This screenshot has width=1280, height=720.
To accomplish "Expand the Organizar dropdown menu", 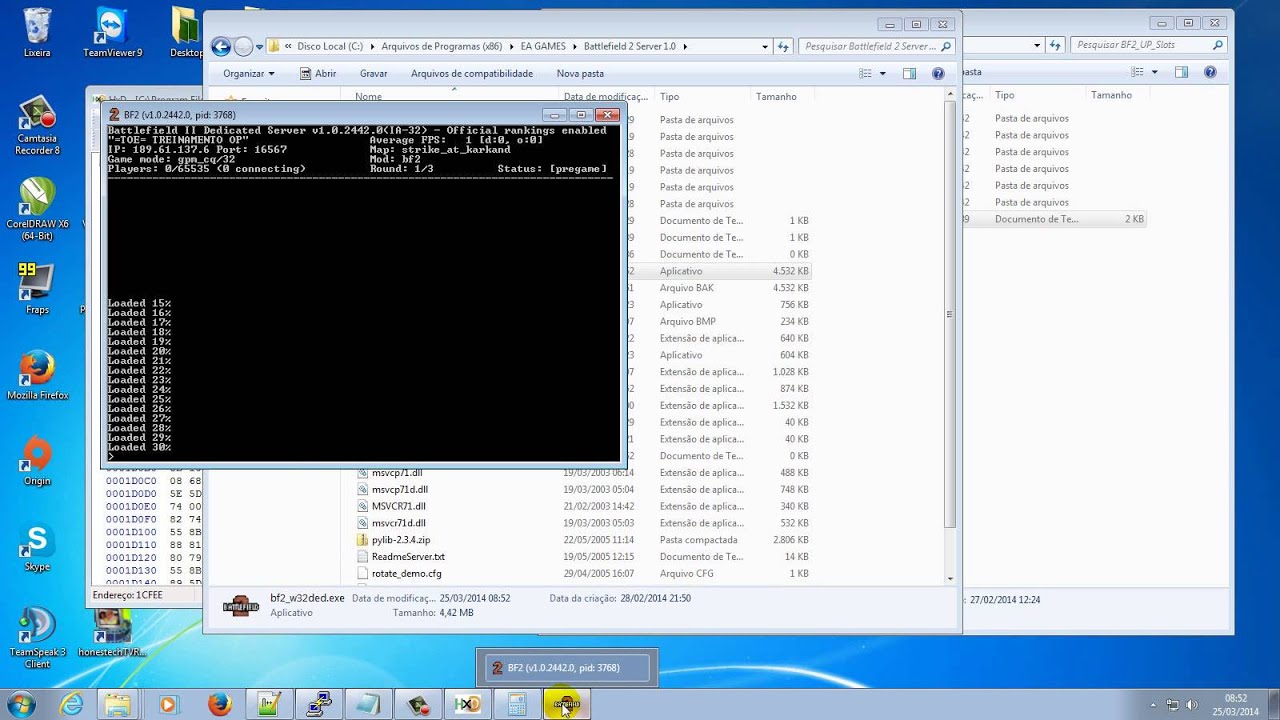I will [x=248, y=73].
